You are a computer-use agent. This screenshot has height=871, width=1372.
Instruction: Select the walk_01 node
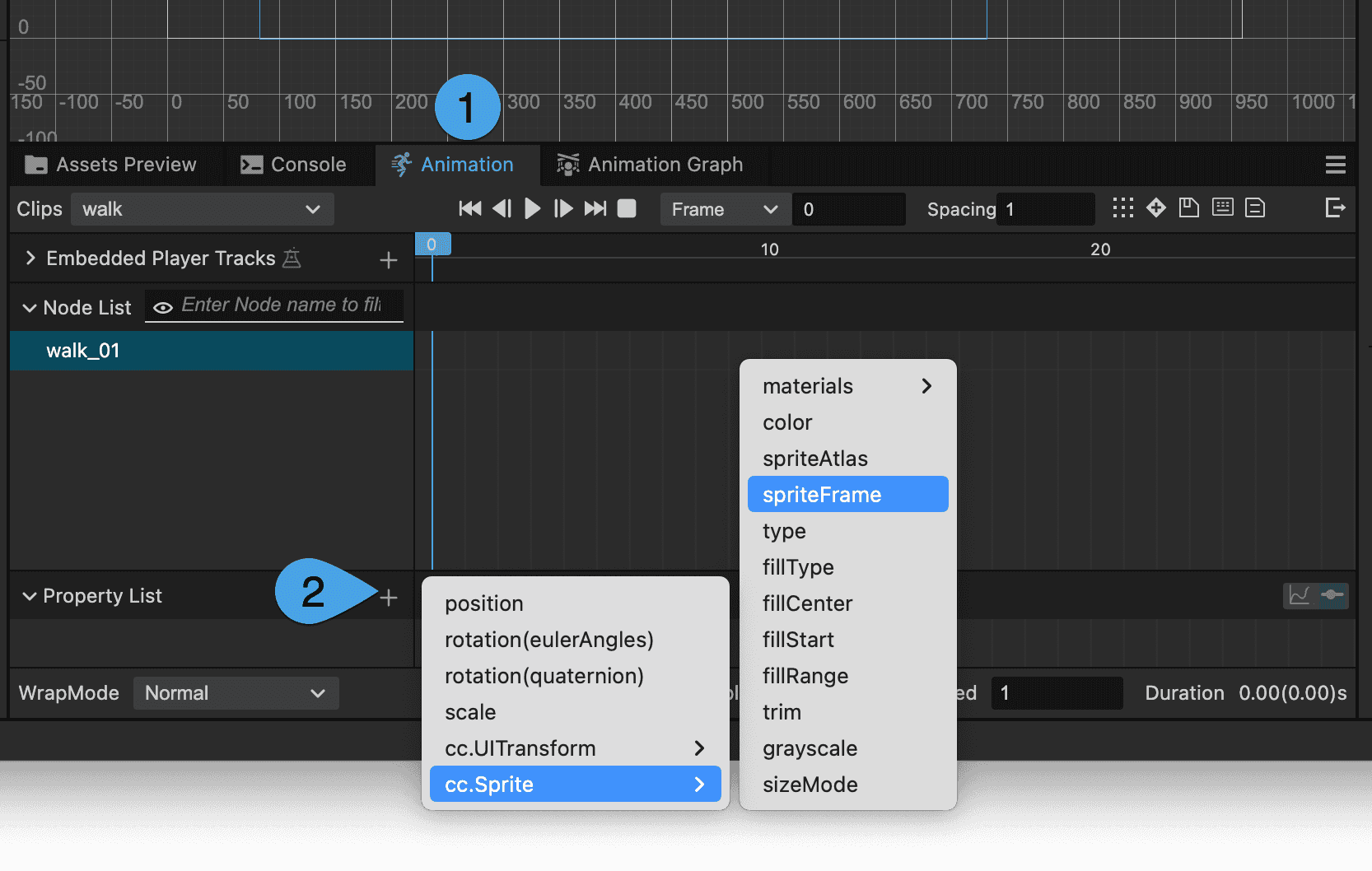[x=212, y=351]
